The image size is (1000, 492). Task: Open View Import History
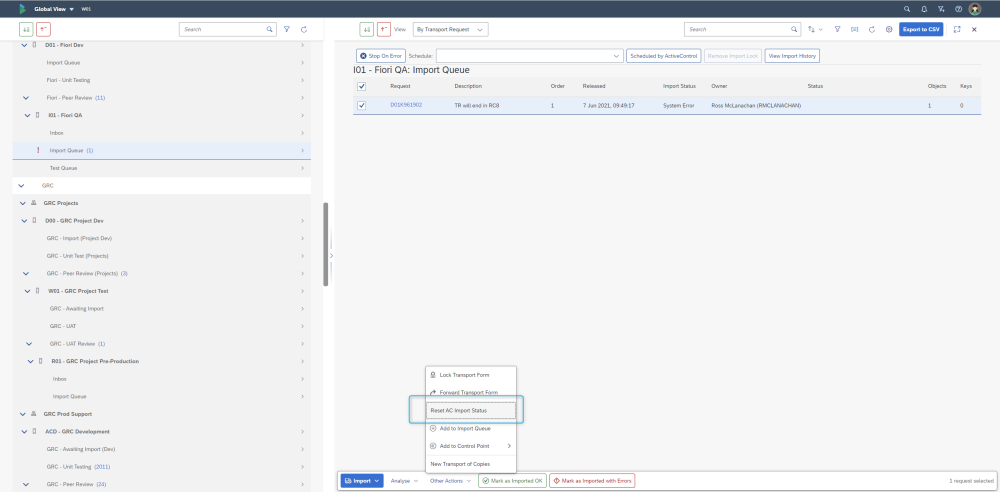792,56
